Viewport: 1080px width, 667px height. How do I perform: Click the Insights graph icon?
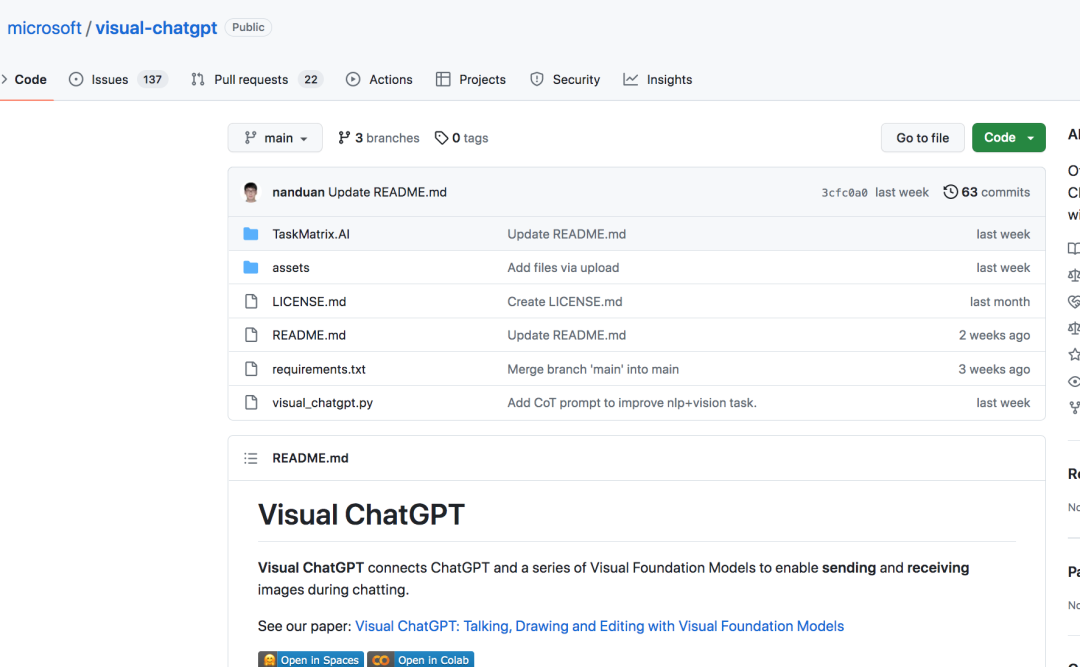click(x=630, y=79)
